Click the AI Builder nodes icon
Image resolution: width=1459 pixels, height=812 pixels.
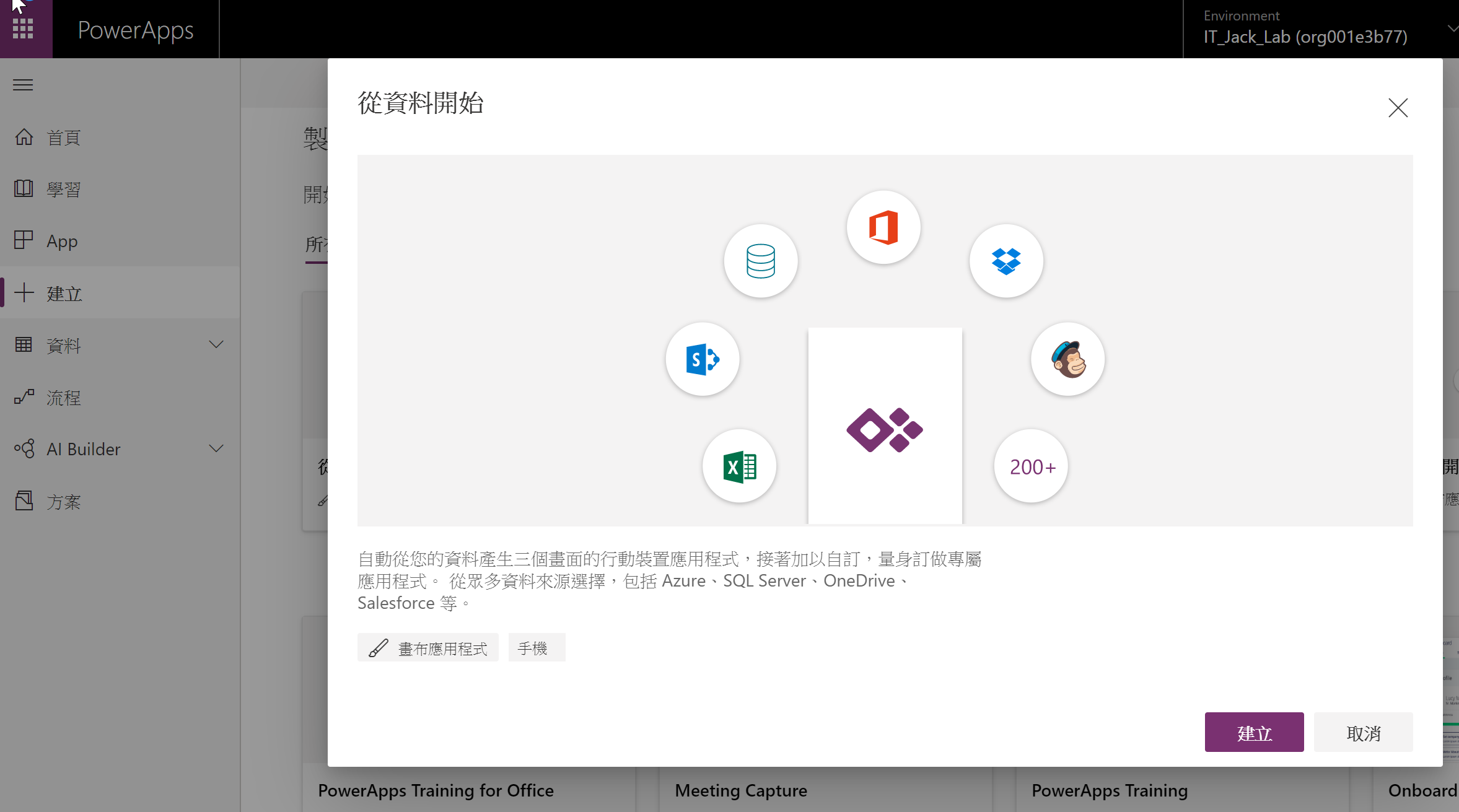tap(24, 448)
